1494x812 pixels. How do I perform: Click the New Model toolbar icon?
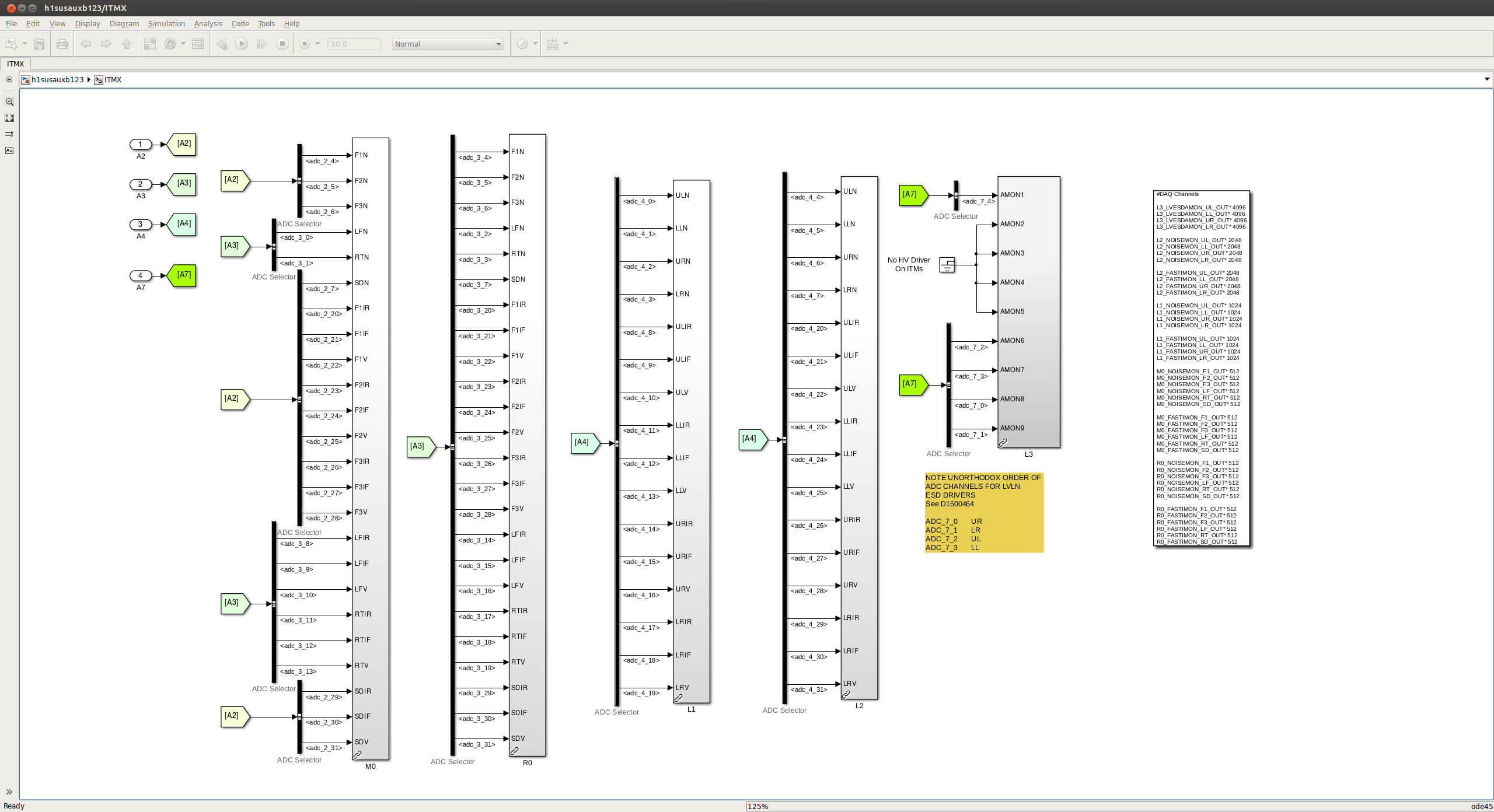[x=11, y=44]
